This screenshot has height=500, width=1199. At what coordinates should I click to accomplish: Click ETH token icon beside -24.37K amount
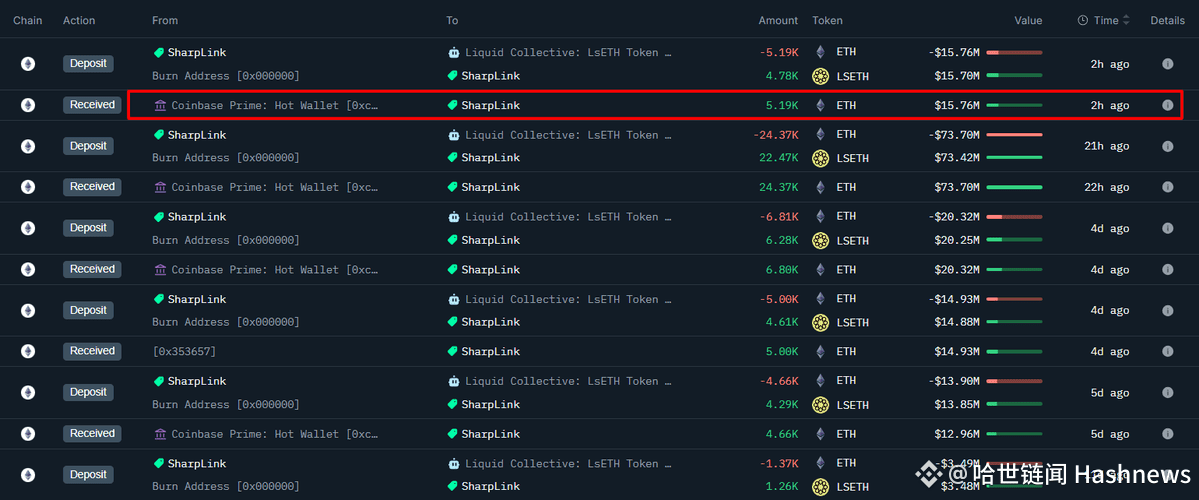click(820, 135)
